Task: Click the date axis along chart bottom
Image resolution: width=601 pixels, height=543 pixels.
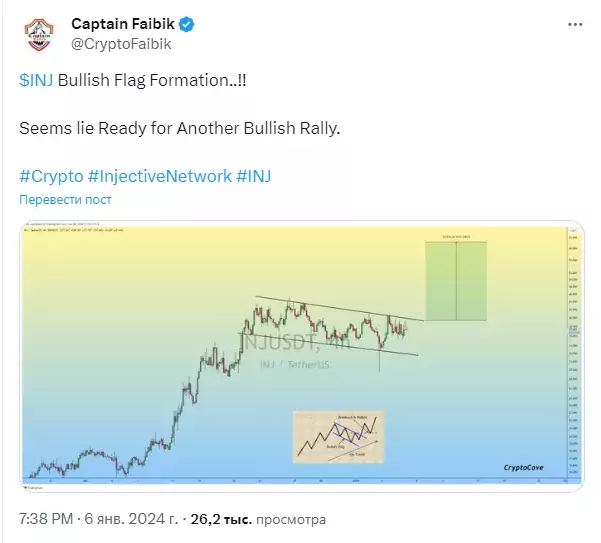Action: coord(295,481)
